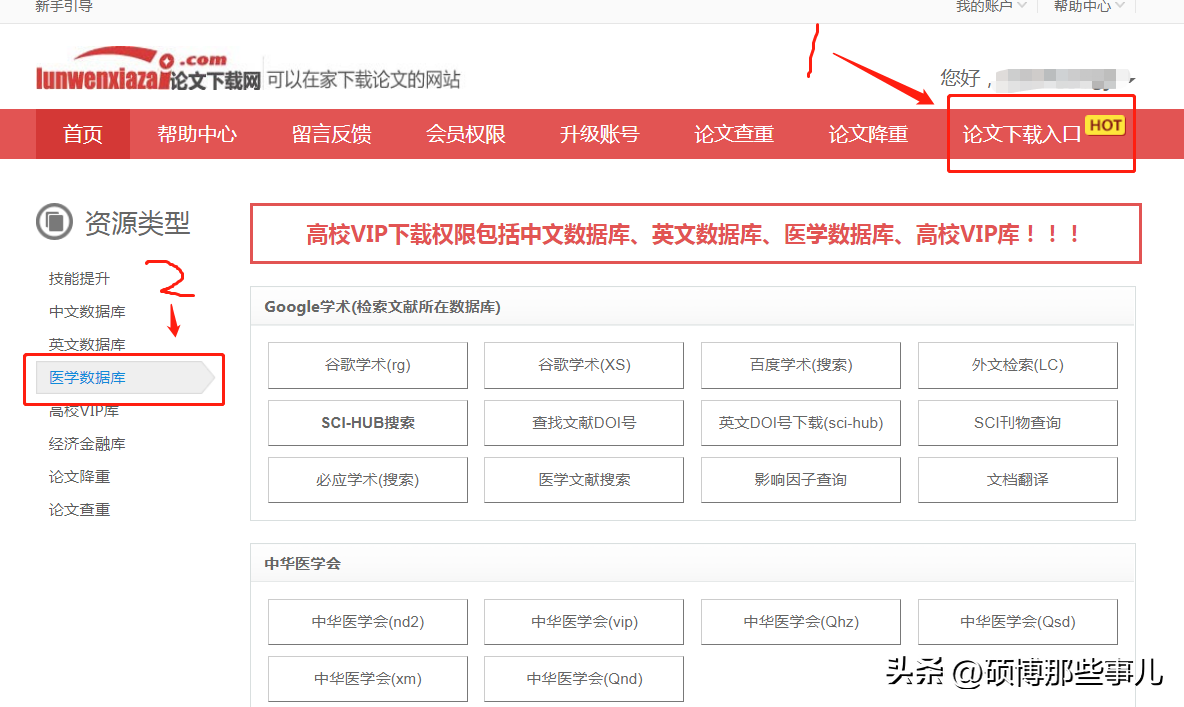Expand the 帮助中心 top dropdown
Viewport: 1184px width, 707px height.
[1089, 7]
